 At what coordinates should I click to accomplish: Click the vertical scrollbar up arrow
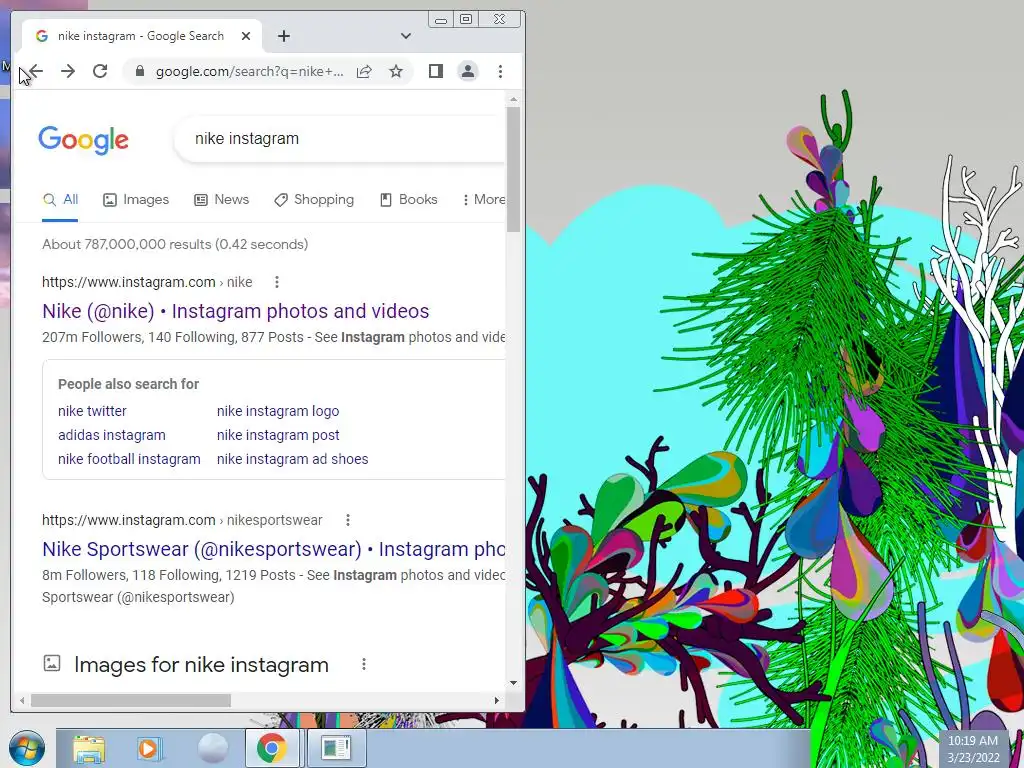click(x=513, y=99)
